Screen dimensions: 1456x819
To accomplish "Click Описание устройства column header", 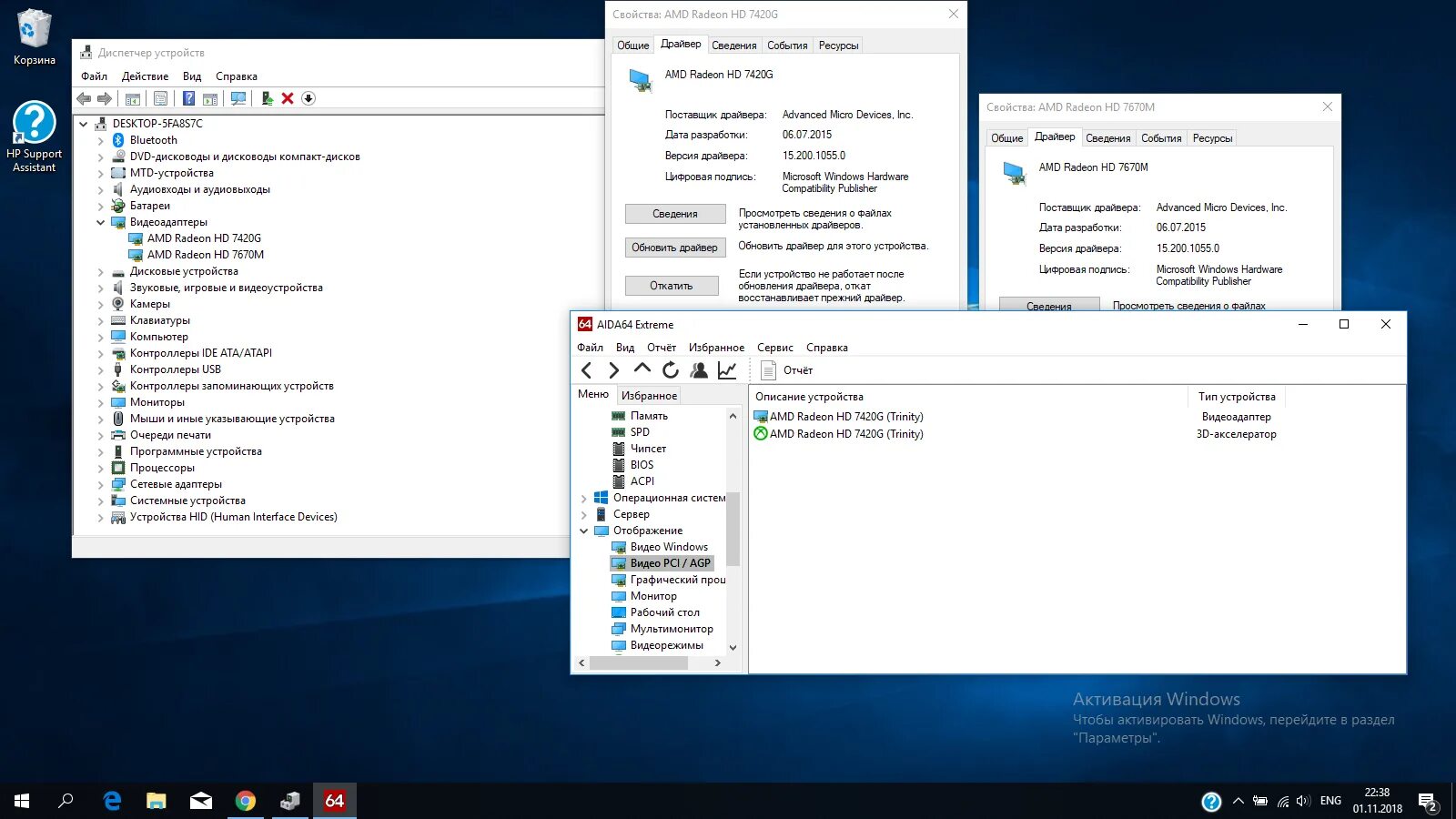I will [968, 397].
